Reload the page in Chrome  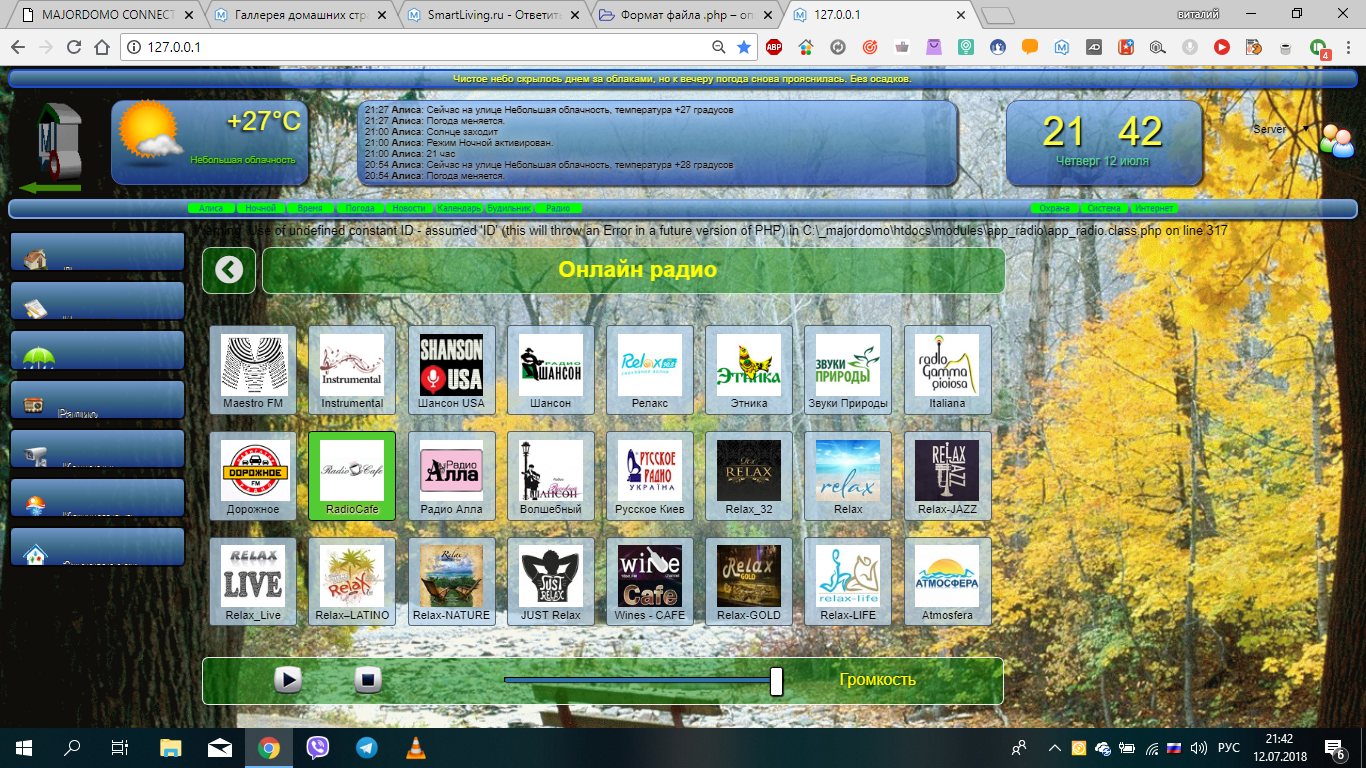point(73,47)
